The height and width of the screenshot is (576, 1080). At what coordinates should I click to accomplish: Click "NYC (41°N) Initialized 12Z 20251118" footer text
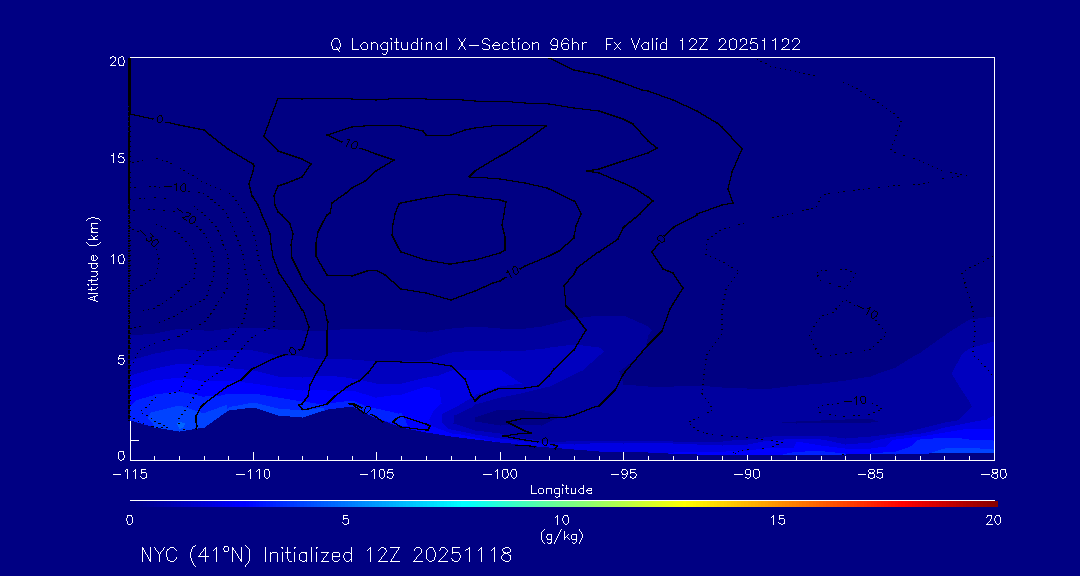coord(326,556)
